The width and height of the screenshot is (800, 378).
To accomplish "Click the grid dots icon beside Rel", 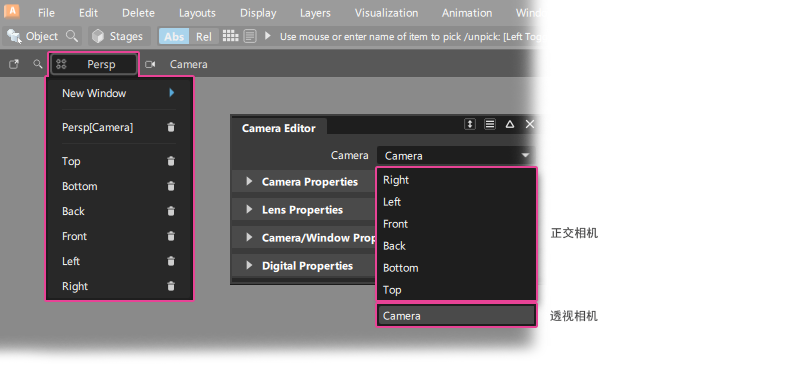I will pos(231,36).
